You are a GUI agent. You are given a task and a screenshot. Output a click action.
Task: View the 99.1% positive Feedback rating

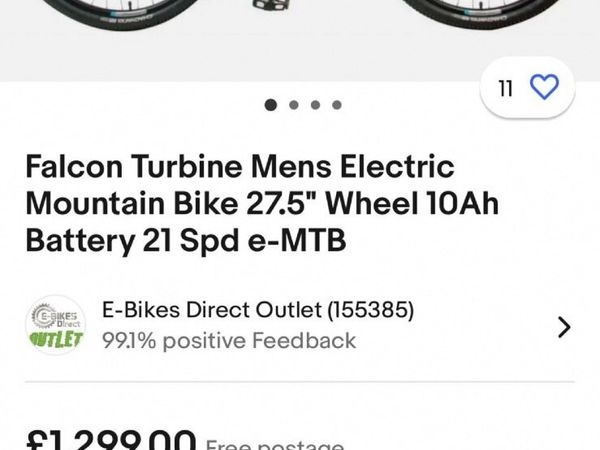(229, 341)
